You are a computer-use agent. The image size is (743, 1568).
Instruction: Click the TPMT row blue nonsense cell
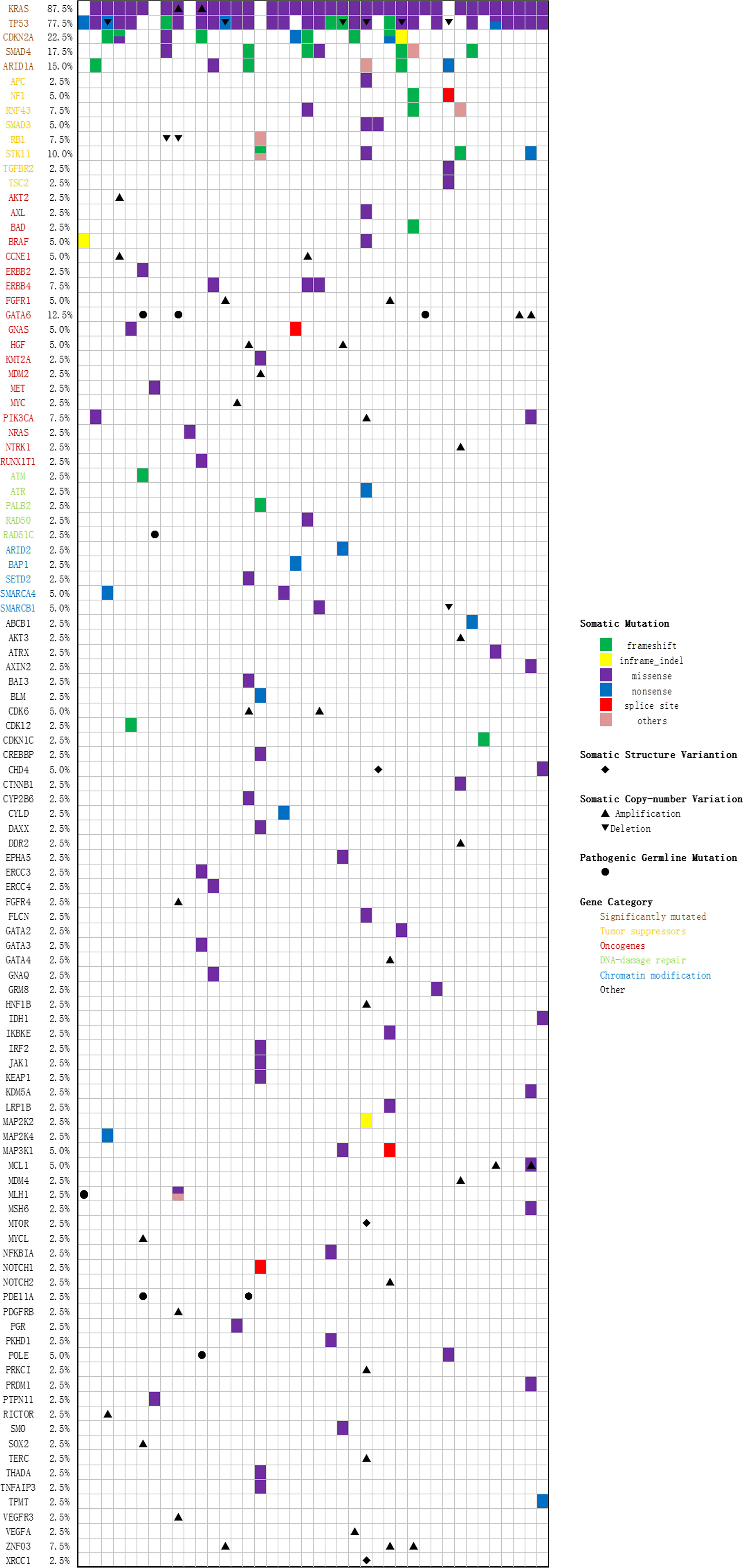coord(543,1501)
